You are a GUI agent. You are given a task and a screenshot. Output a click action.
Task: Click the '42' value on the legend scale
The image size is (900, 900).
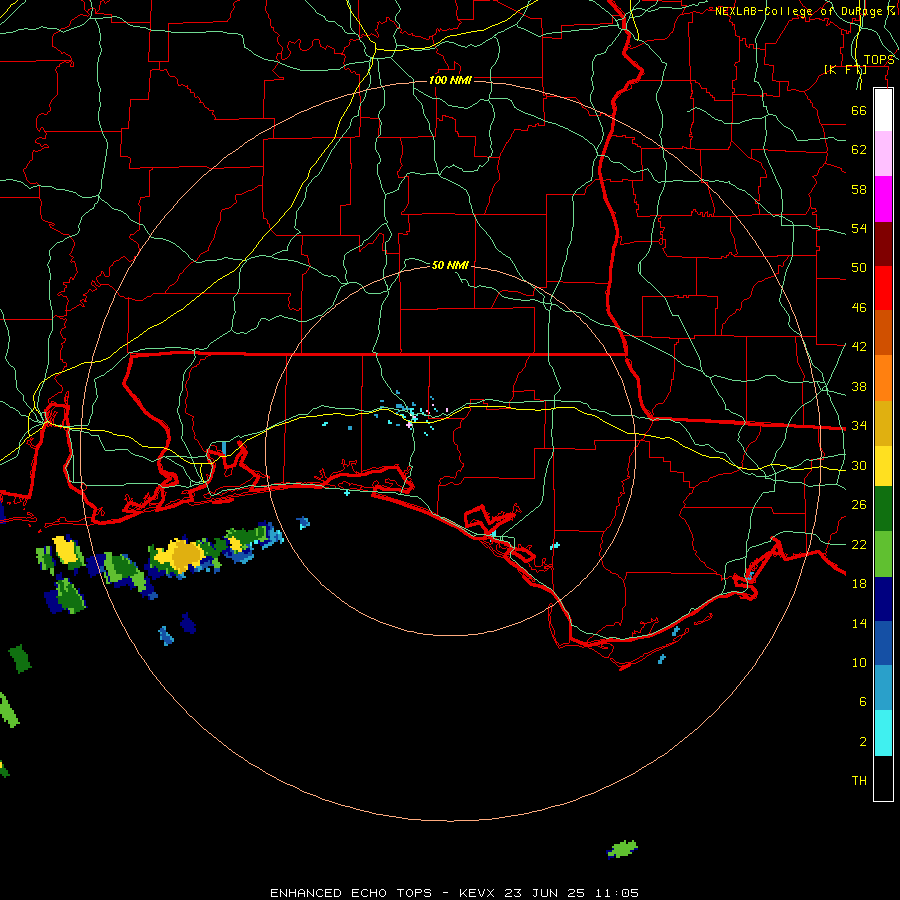pyautogui.click(x=859, y=347)
